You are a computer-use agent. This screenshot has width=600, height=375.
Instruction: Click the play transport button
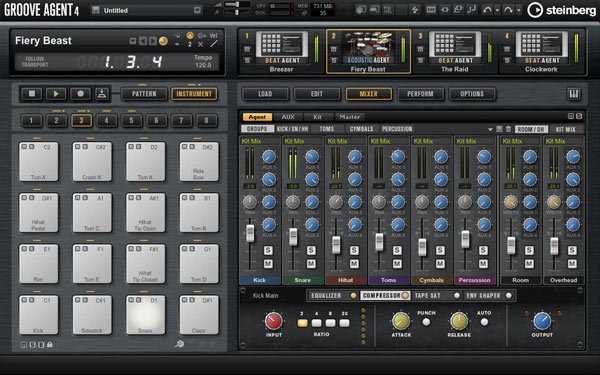click(x=56, y=94)
